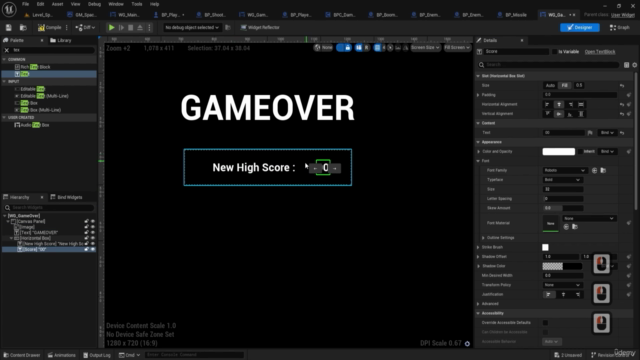
Task: Click the designer settings gear at bottom right
Action: 467,344
